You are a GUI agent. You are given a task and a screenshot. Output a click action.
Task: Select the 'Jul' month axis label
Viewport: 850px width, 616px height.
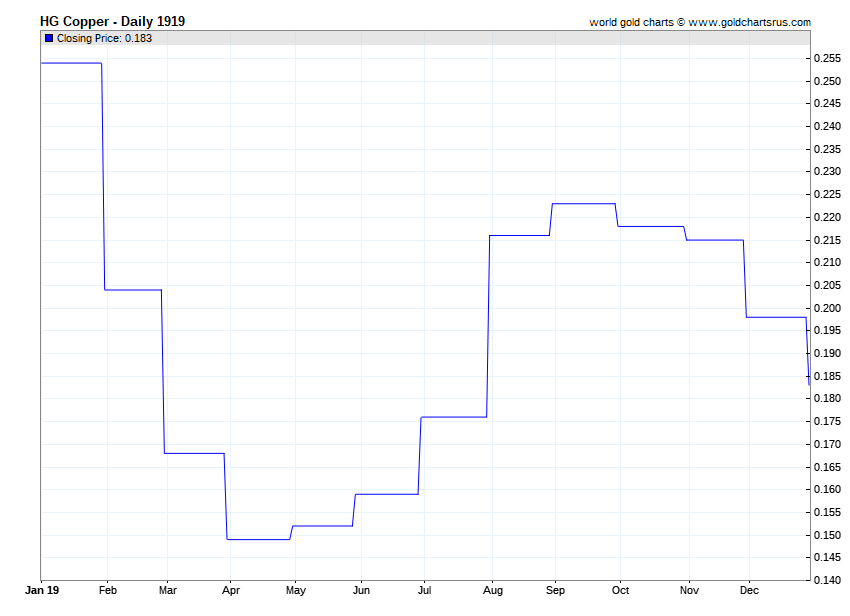(424, 590)
